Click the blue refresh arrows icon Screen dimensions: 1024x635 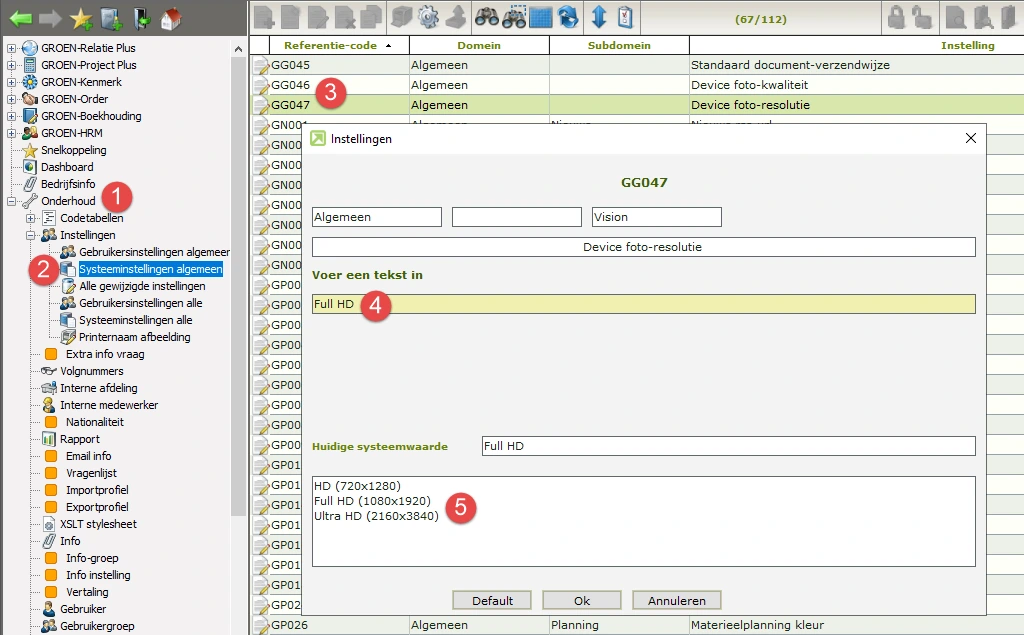pyautogui.click(x=568, y=17)
